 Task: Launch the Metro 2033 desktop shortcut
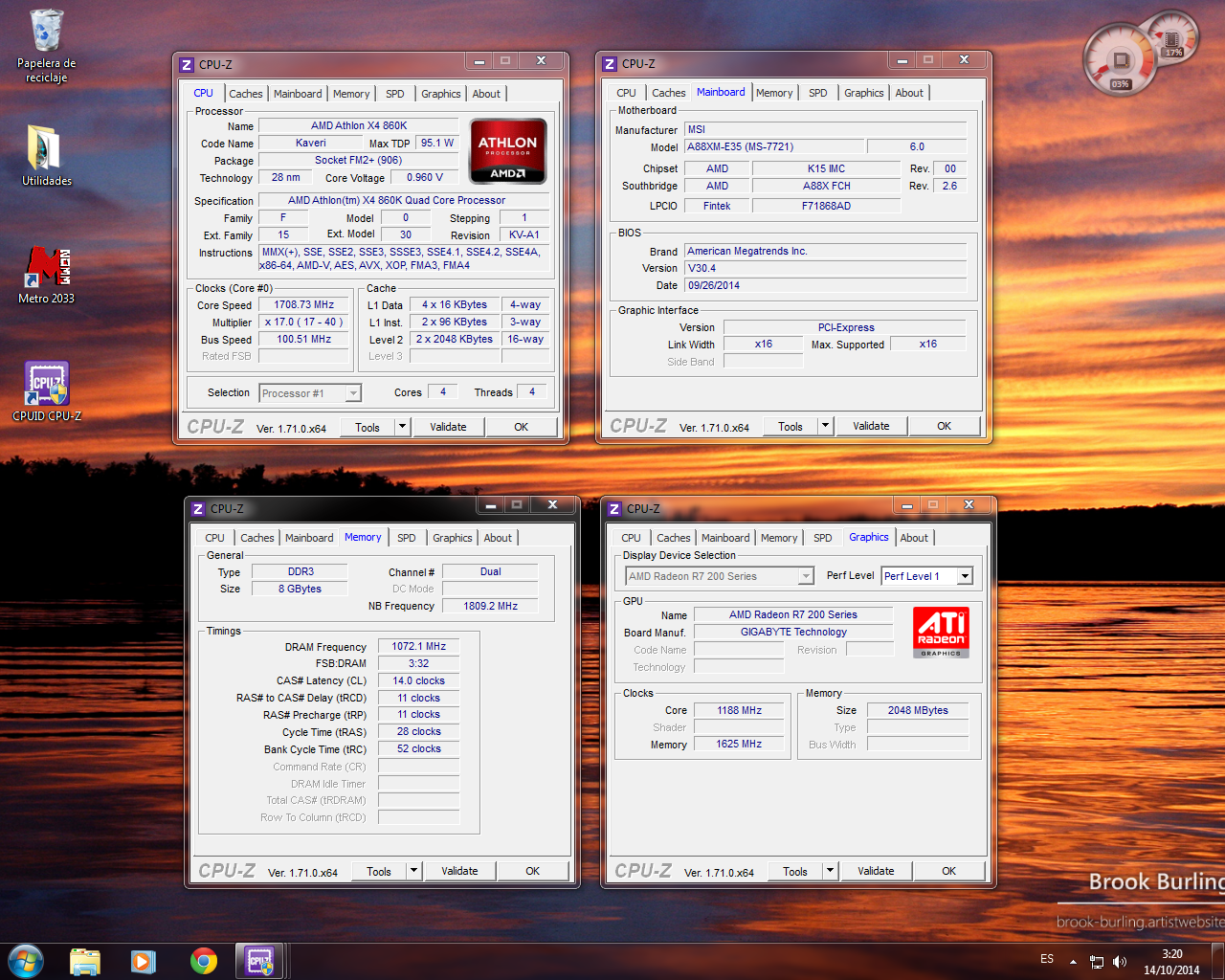point(46,276)
